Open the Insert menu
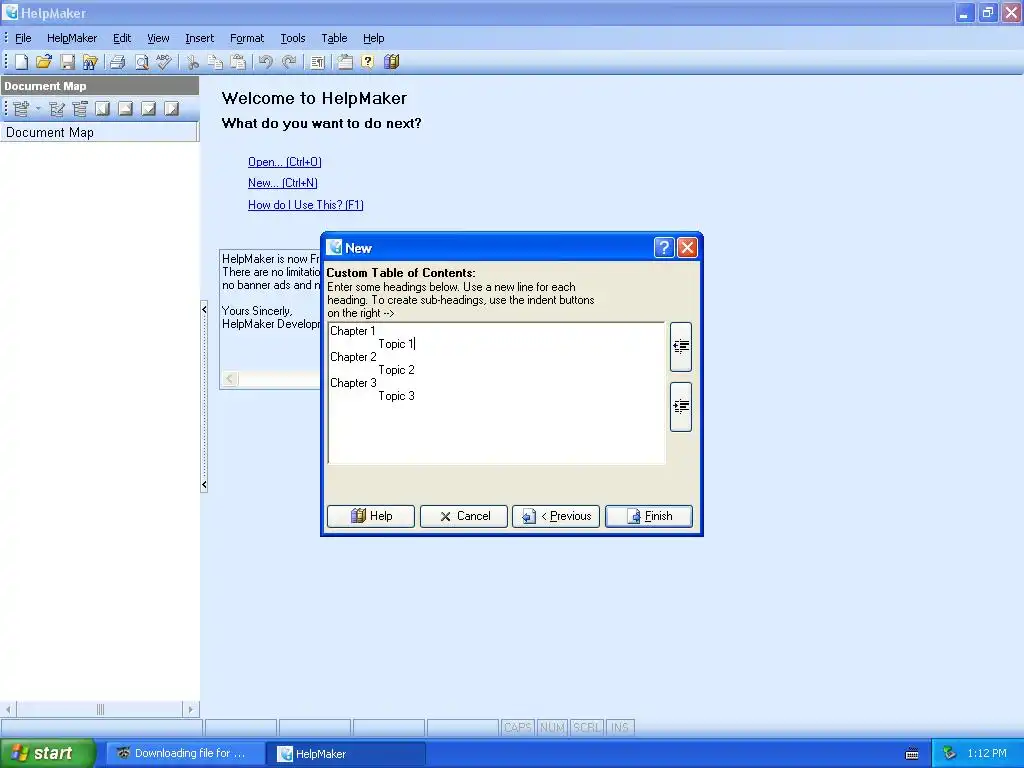The width and height of the screenshot is (1024, 768). pos(199,38)
